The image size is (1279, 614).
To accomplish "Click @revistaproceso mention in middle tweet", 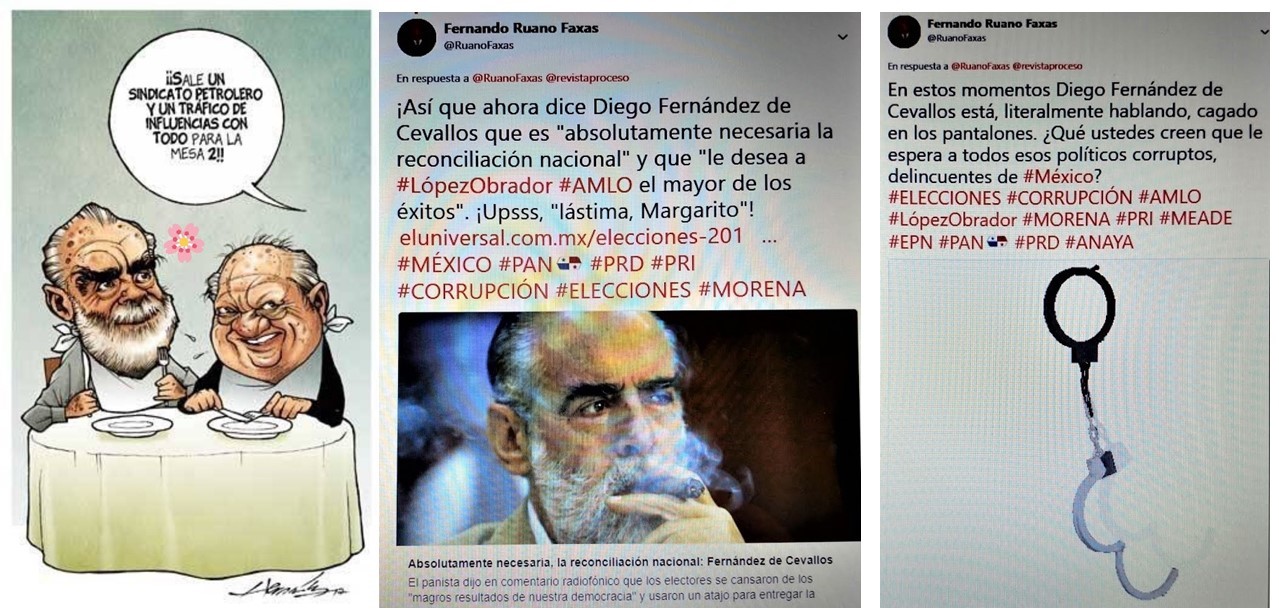I will coord(587,77).
